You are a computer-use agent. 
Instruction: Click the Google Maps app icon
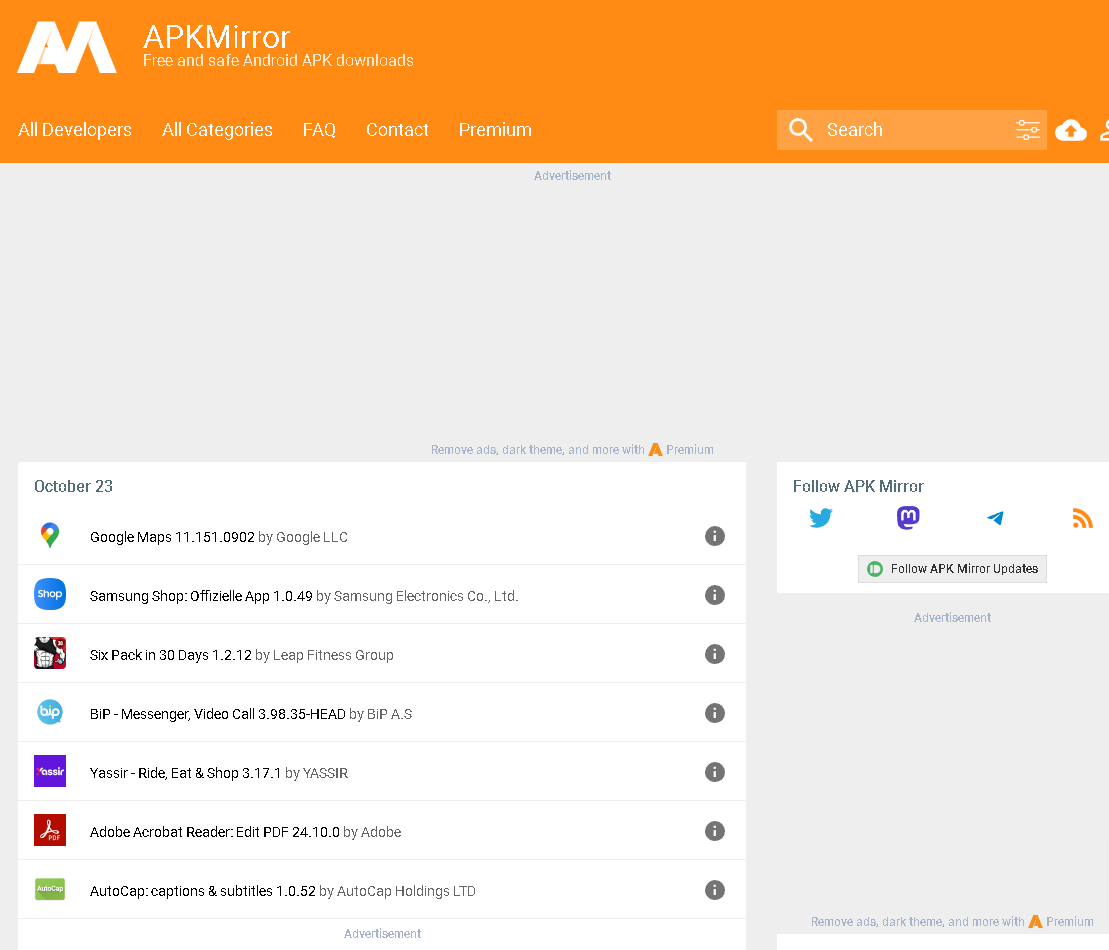pos(50,535)
